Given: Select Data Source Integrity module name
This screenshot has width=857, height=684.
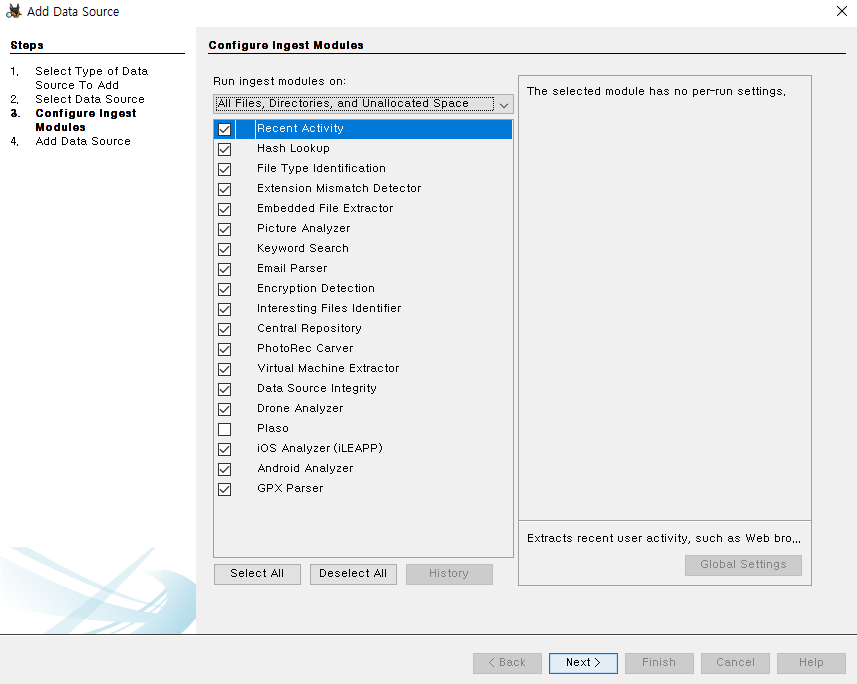Looking at the screenshot, I should [316, 388].
